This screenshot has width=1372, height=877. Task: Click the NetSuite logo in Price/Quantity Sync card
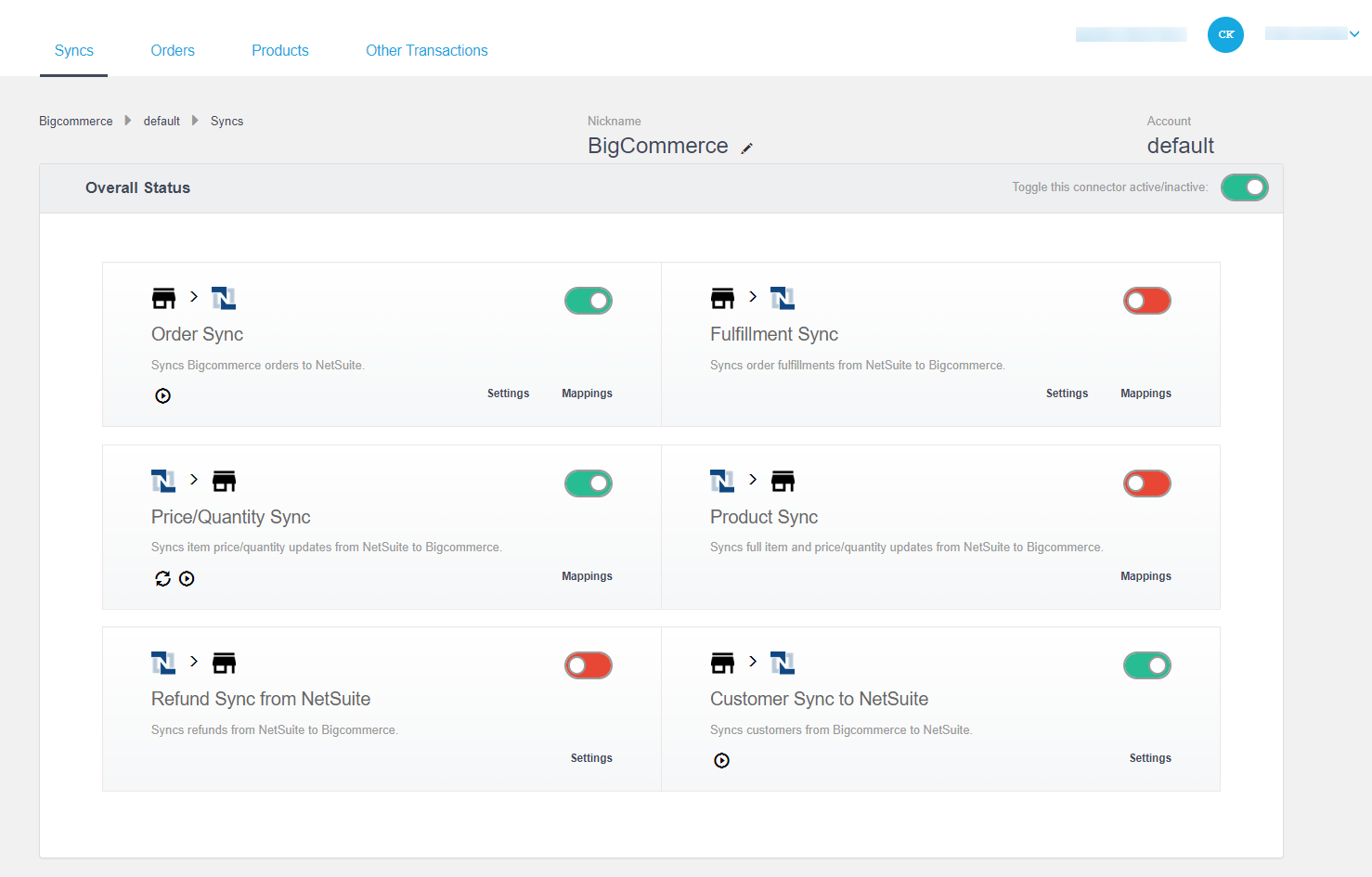[163, 481]
